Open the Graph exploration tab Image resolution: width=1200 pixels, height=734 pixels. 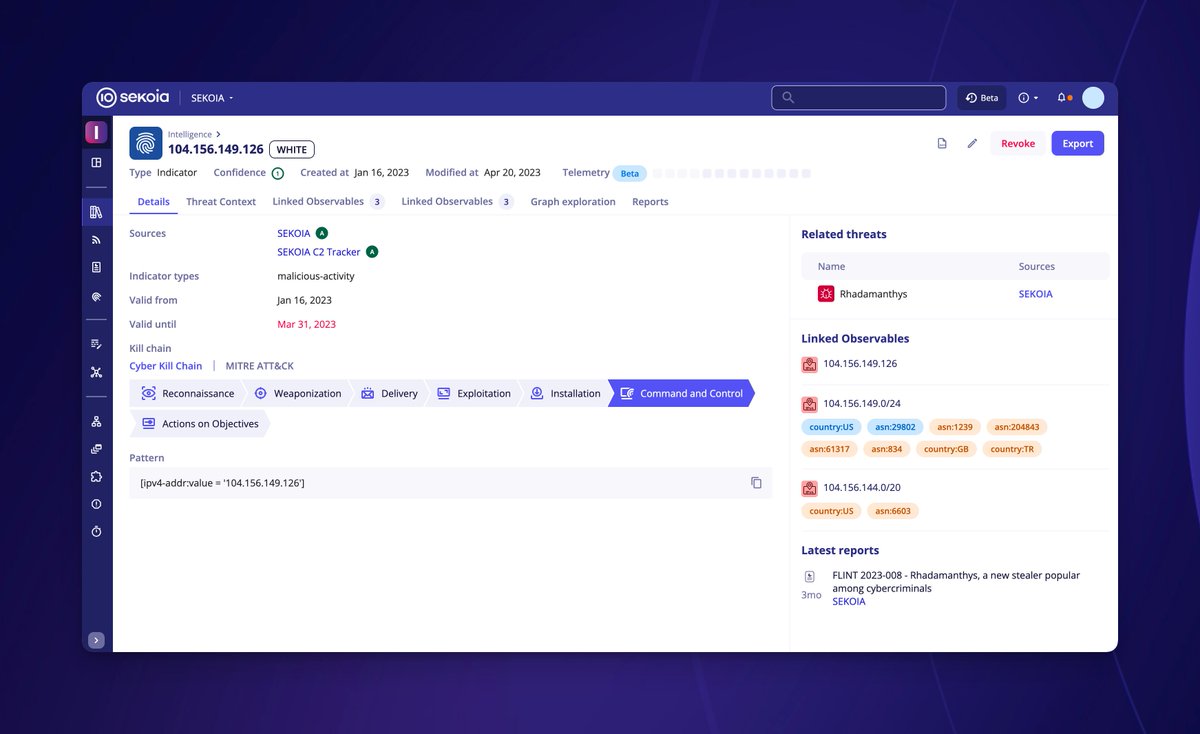click(x=573, y=202)
